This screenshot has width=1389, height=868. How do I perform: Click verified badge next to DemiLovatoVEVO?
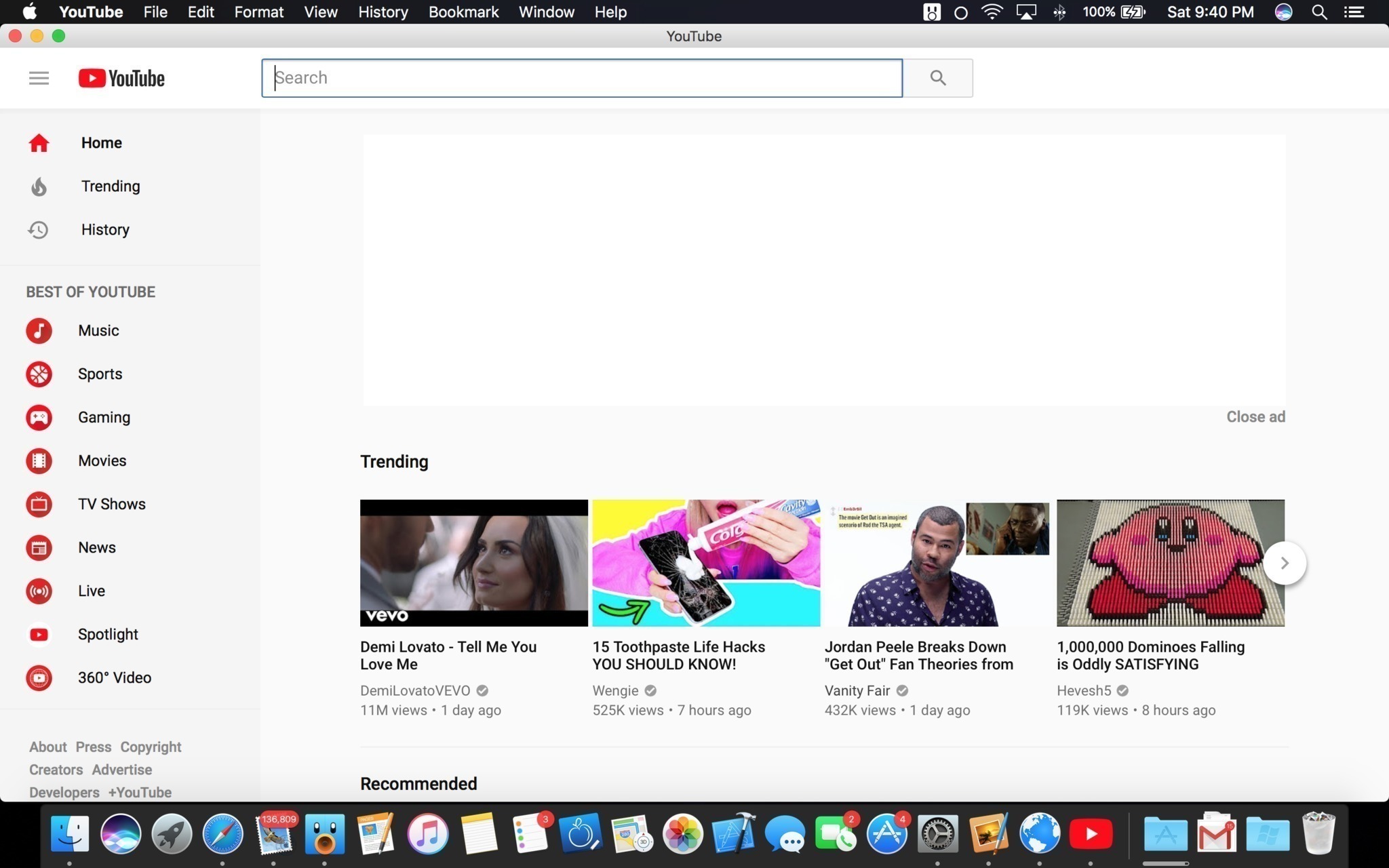point(482,690)
